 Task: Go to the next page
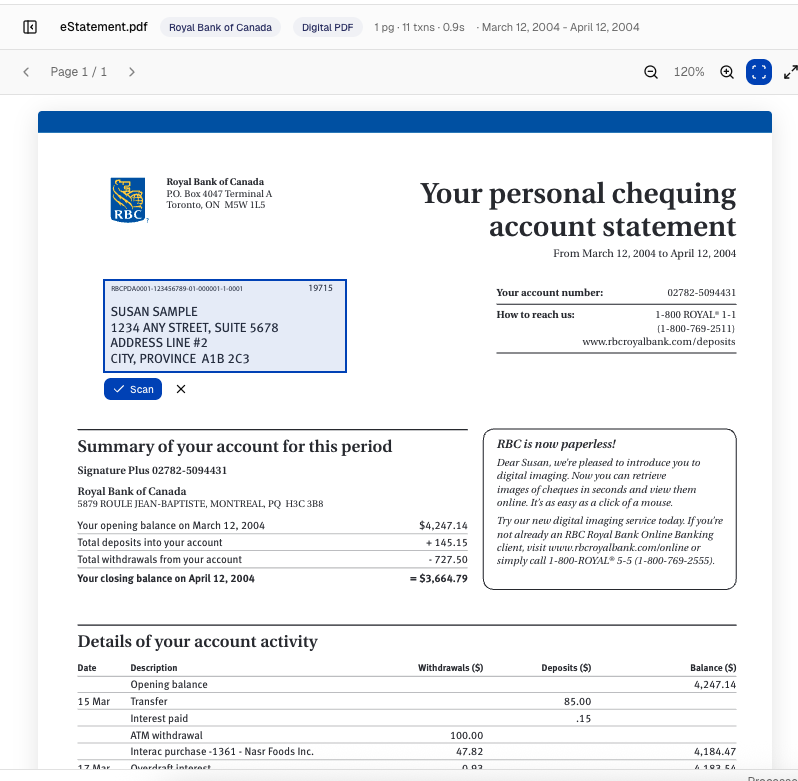click(132, 72)
